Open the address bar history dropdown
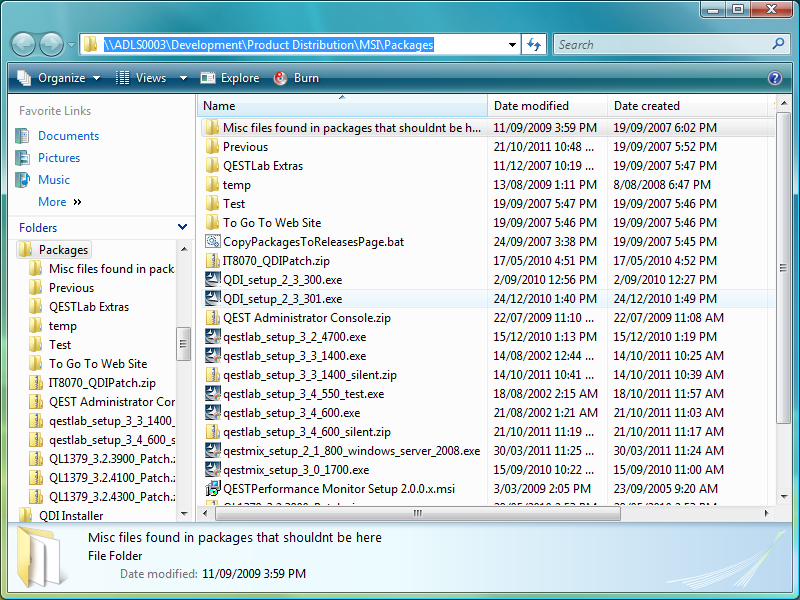Viewport: 800px width, 600px height. pos(512,44)
